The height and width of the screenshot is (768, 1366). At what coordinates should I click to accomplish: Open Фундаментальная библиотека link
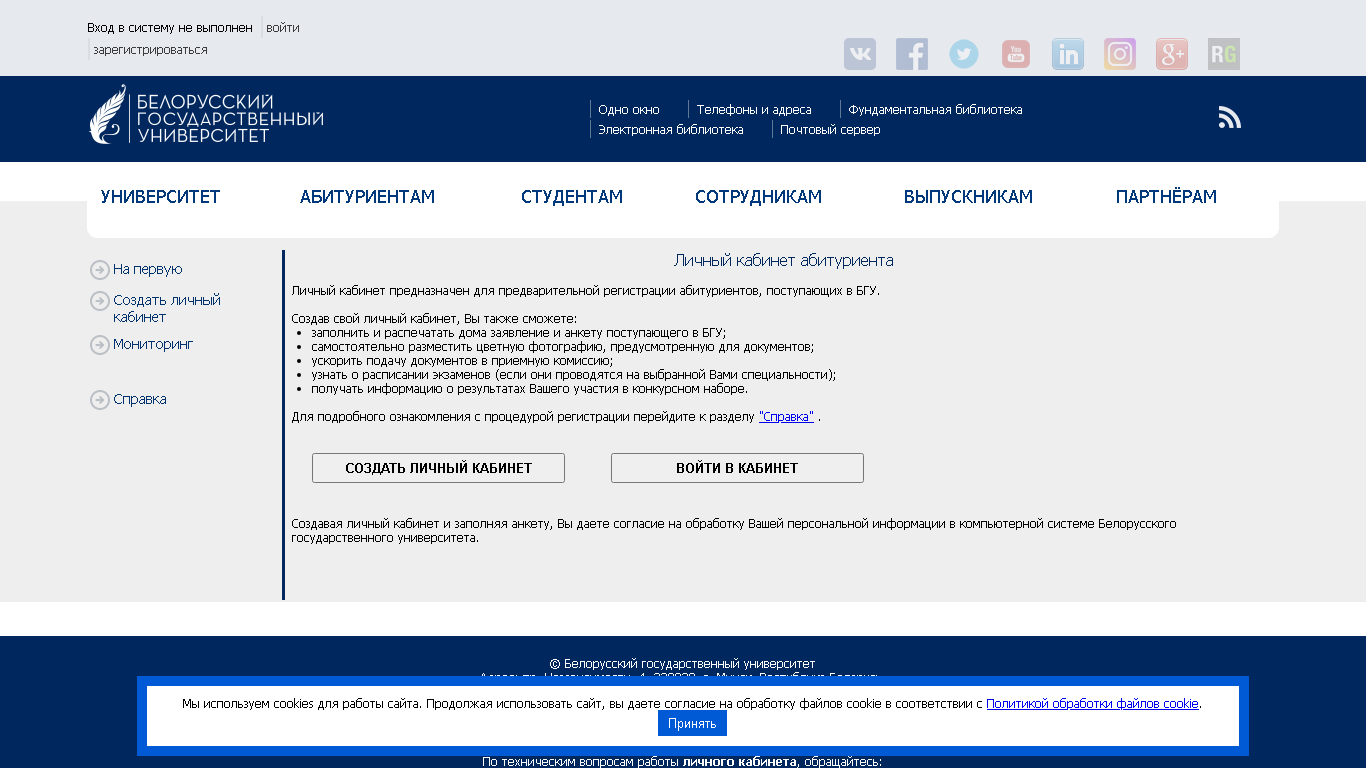point(935,110)
